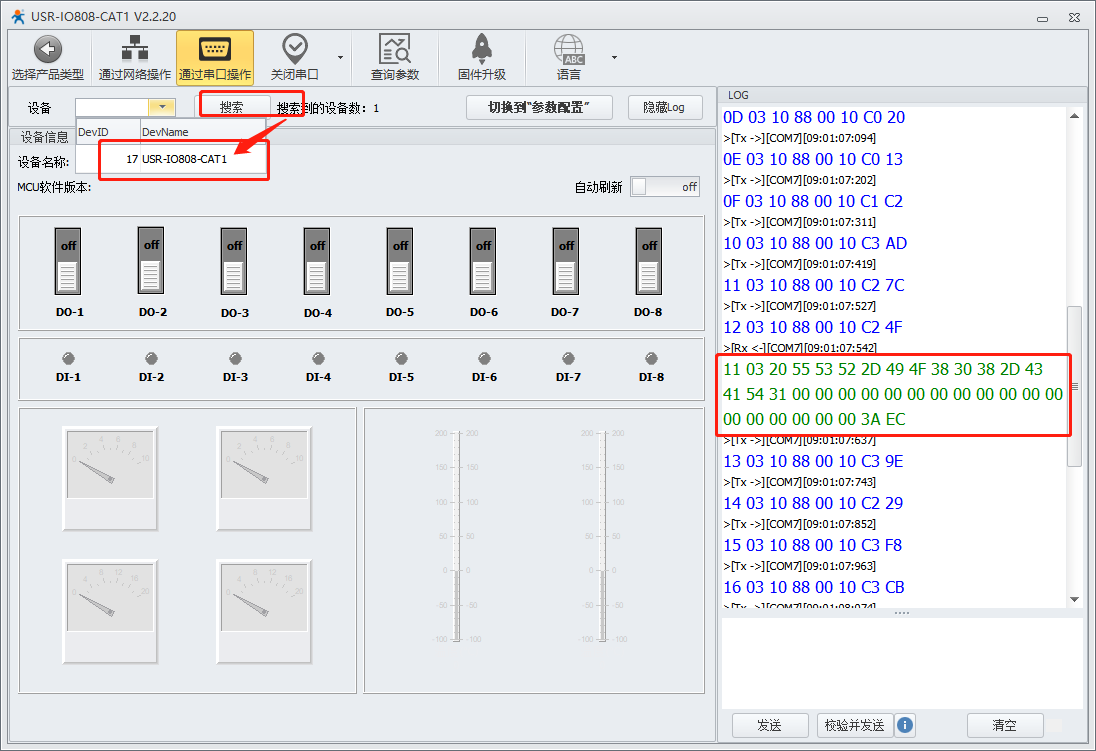Image resolution: width=1096 pixels, height=751 pixels.
Task: Toggle the DO-6 switch
Action: coord(483,262)
